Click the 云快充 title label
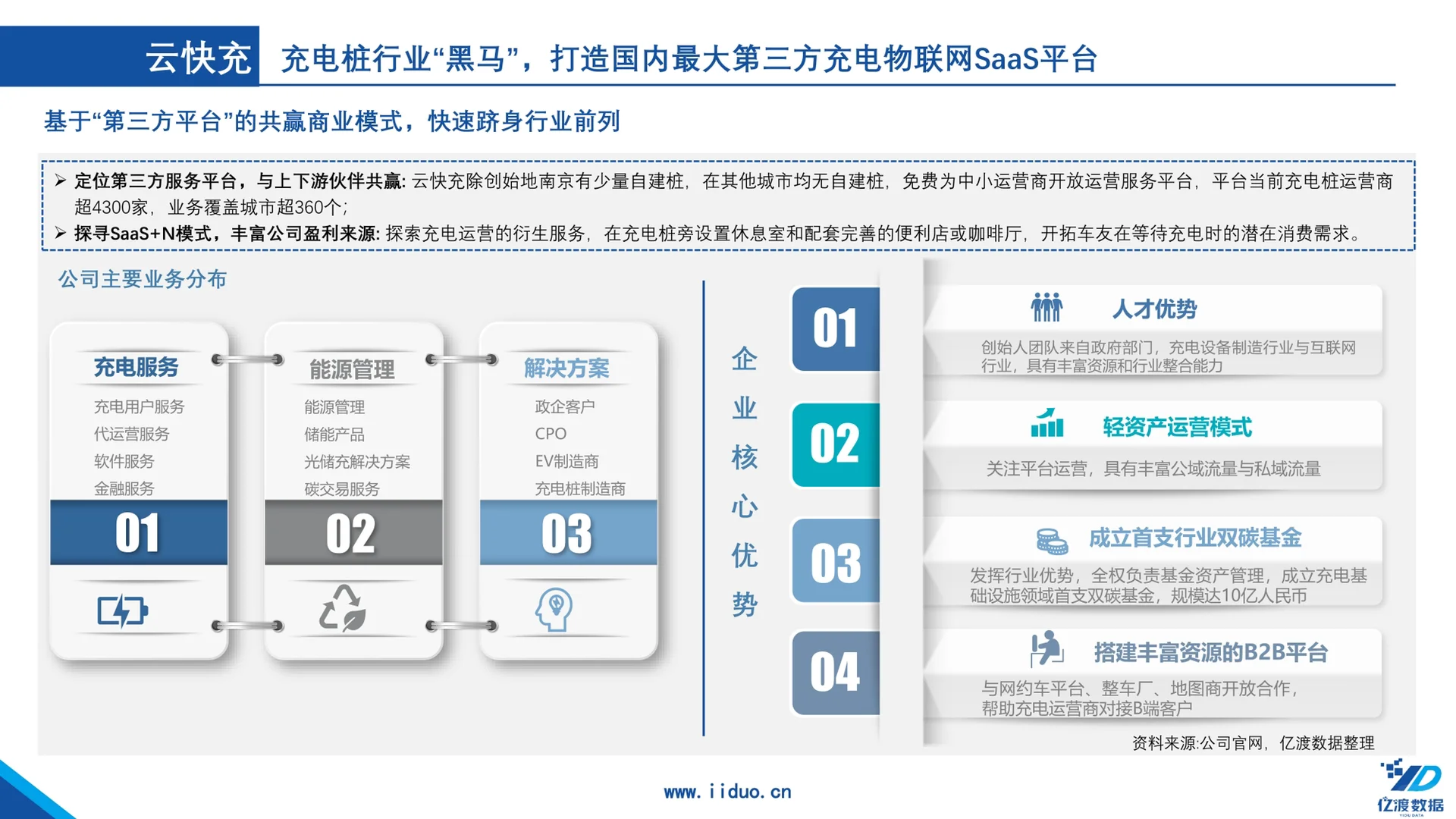 point(198,58)
